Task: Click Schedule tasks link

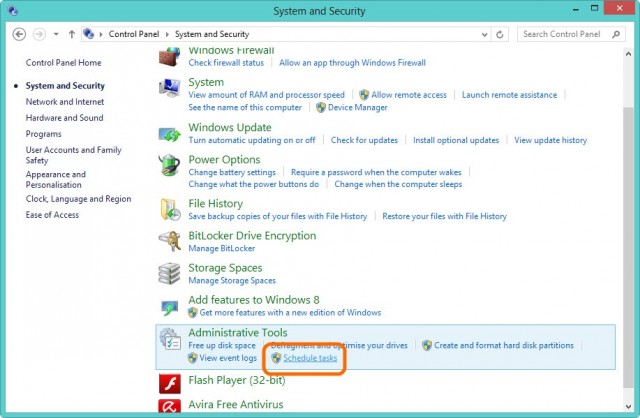Action: 310,358
